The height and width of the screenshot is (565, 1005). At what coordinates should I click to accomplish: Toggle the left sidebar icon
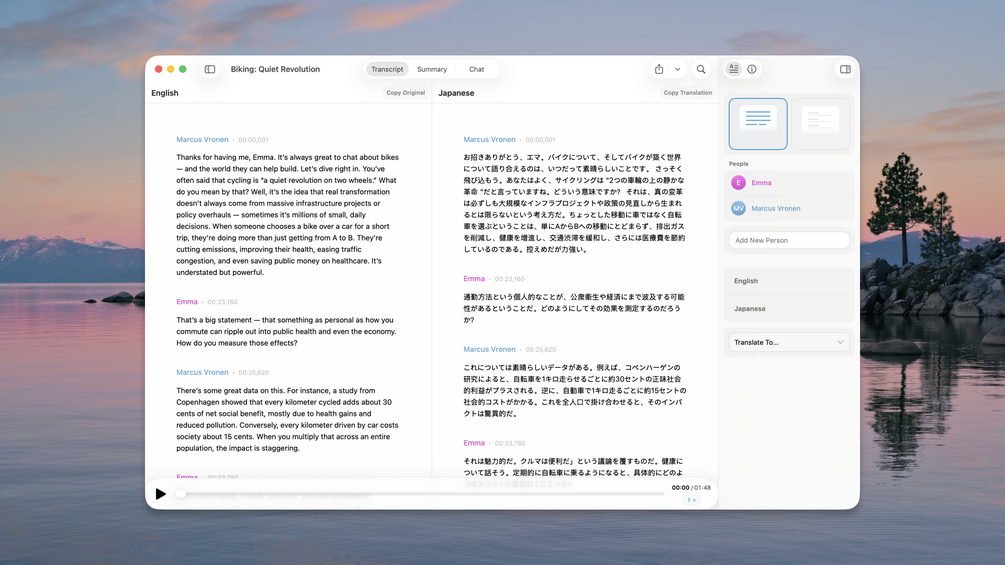[210, 69]
